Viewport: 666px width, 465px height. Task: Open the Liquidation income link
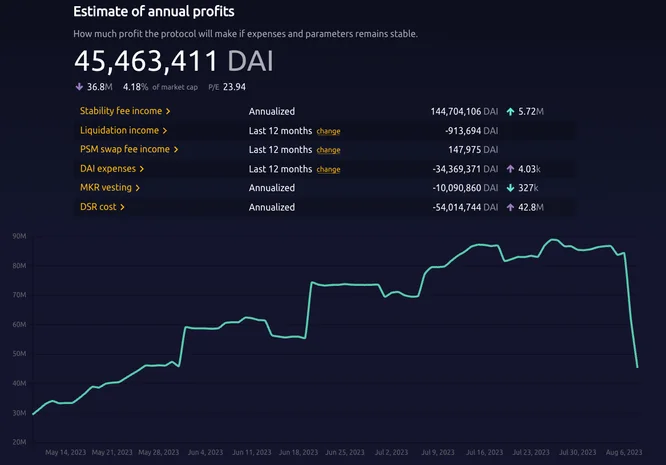point(123,130)
